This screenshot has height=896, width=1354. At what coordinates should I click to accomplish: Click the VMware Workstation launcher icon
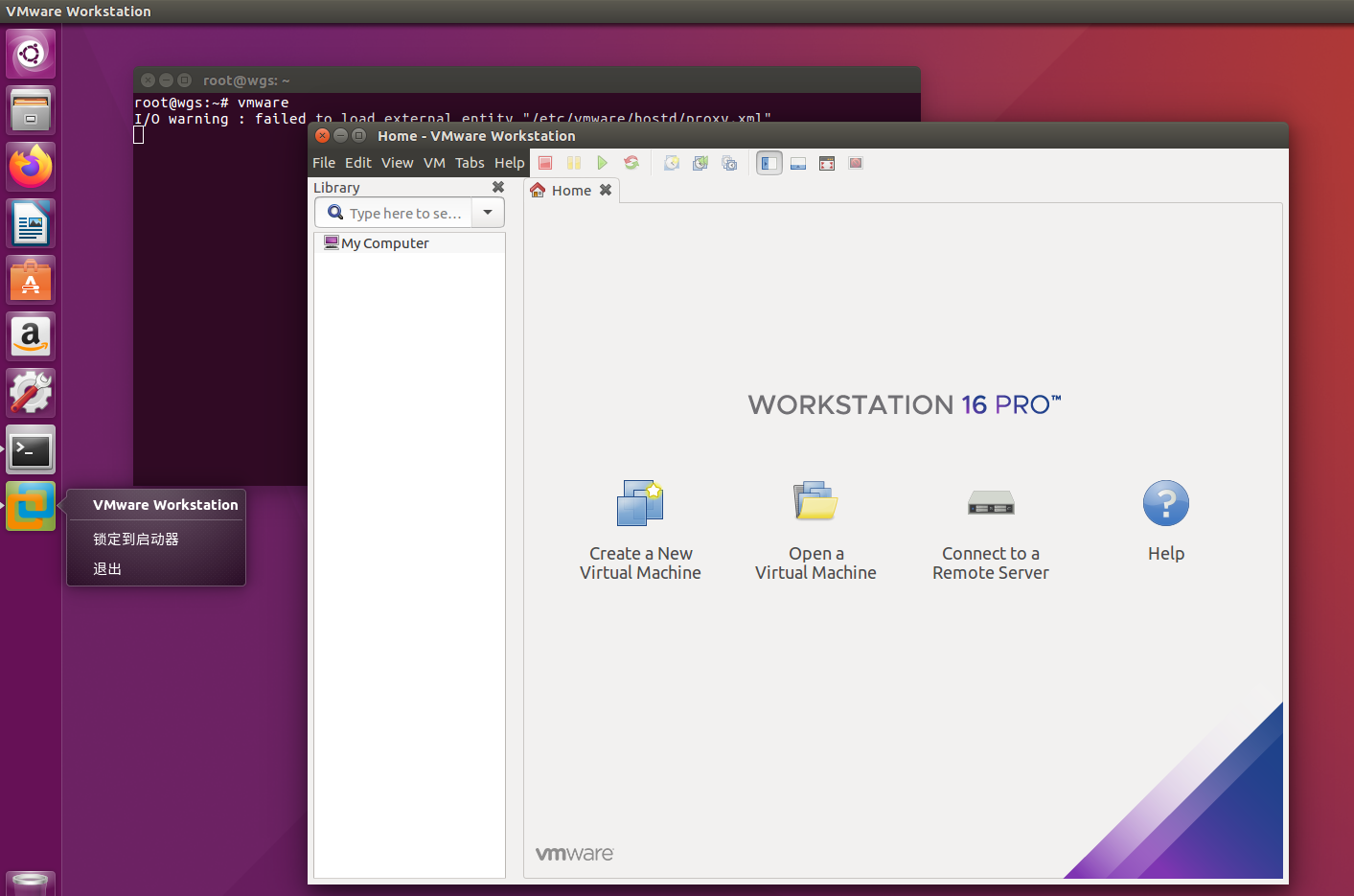point(31,506)
